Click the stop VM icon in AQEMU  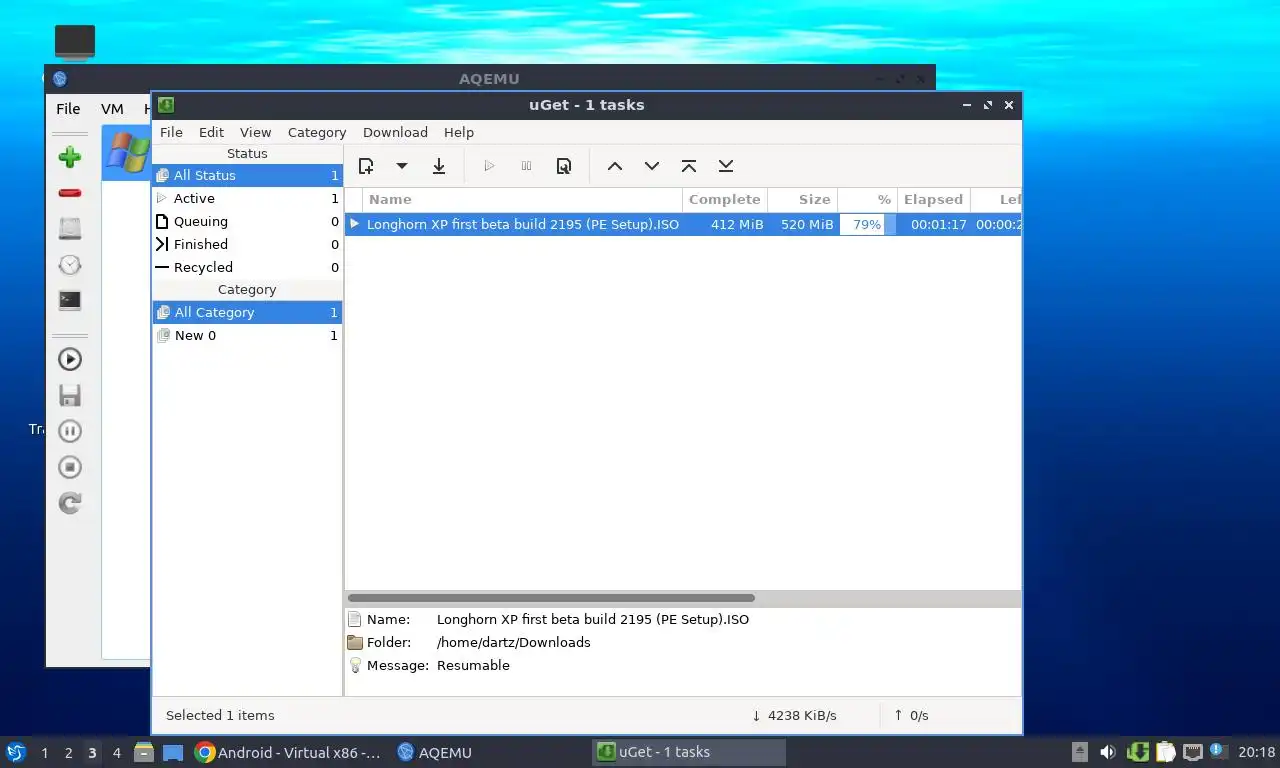pyautogui.click(x=70, y=467)
